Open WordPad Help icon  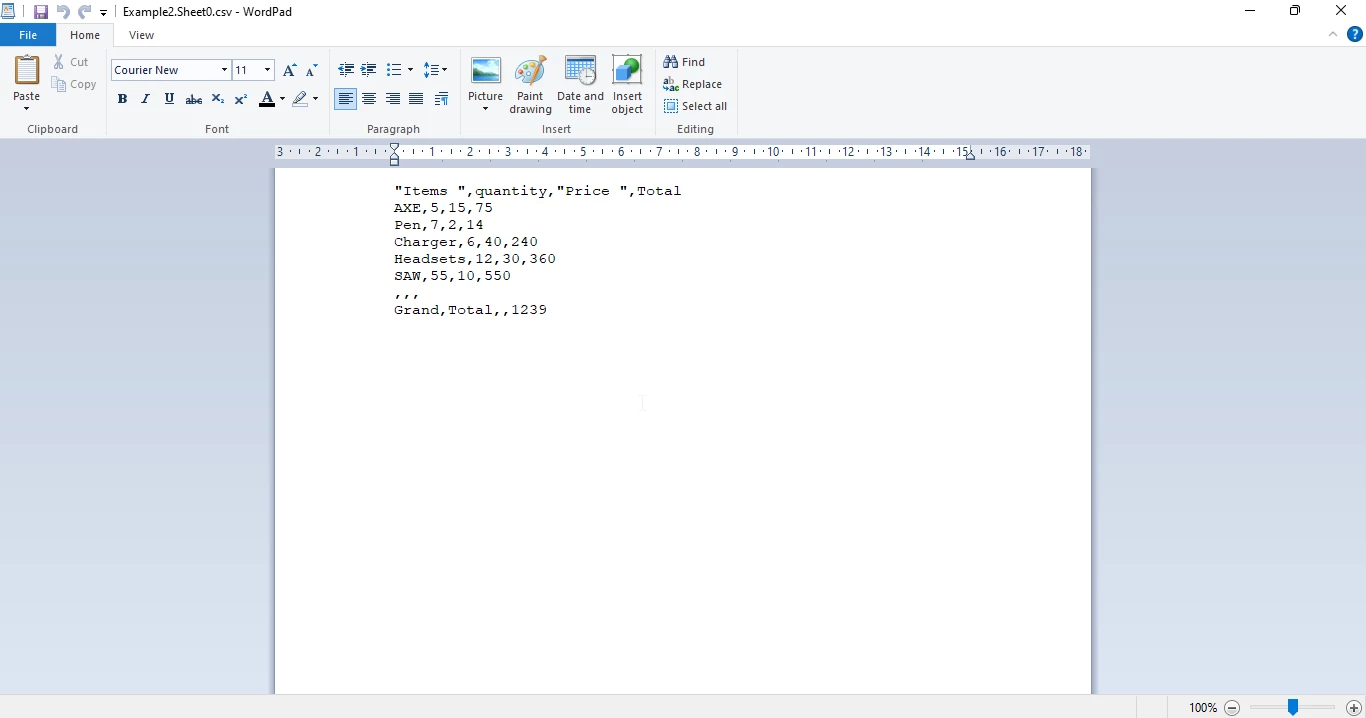pyautogui.click(x=1355, y=35)
